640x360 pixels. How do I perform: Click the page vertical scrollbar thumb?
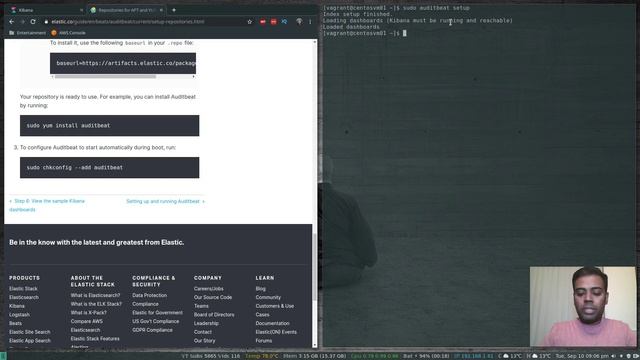pyautogui.click(x=314, y=267)
